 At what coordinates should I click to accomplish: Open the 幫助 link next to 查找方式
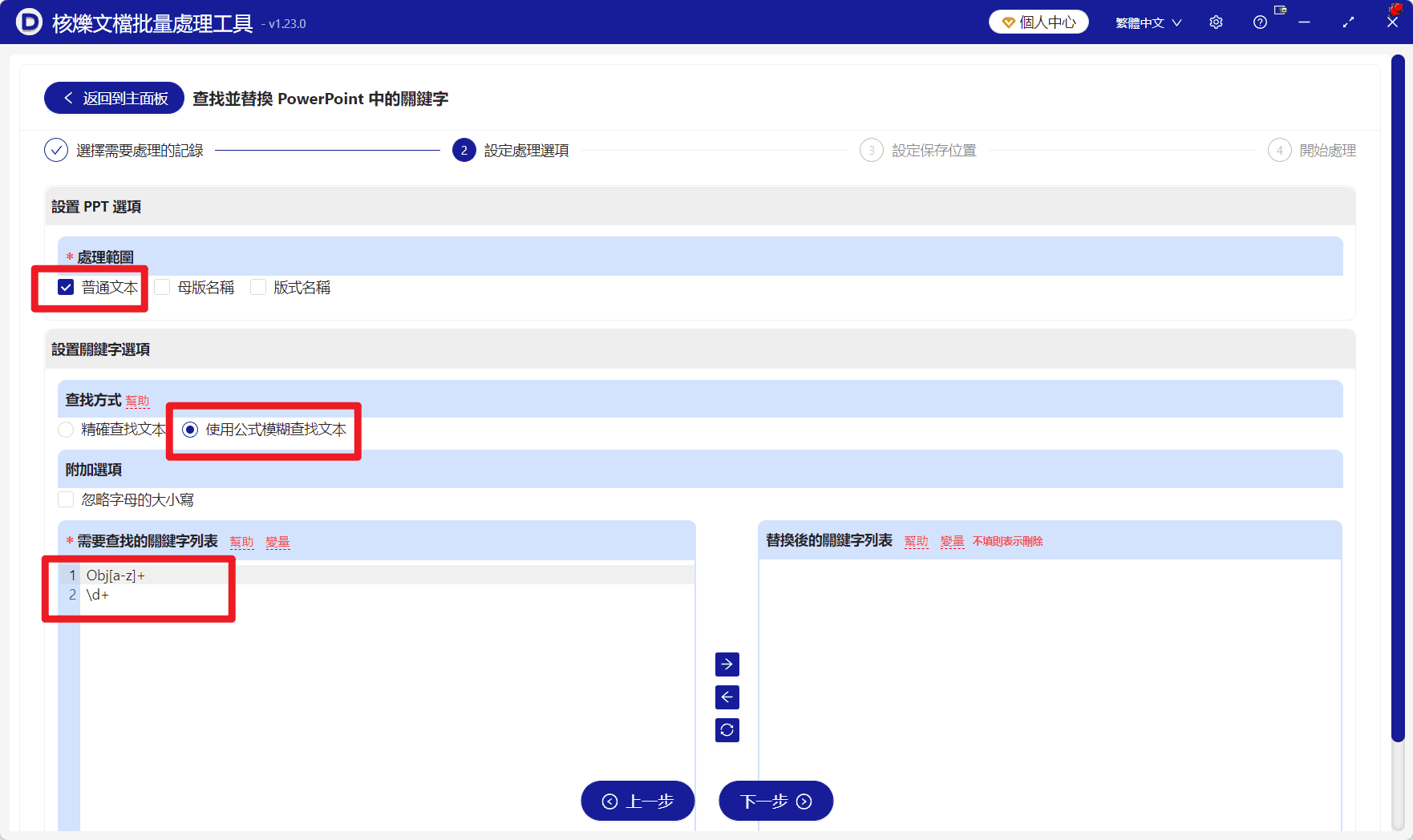pyautogui.click(x=137, y=401)
